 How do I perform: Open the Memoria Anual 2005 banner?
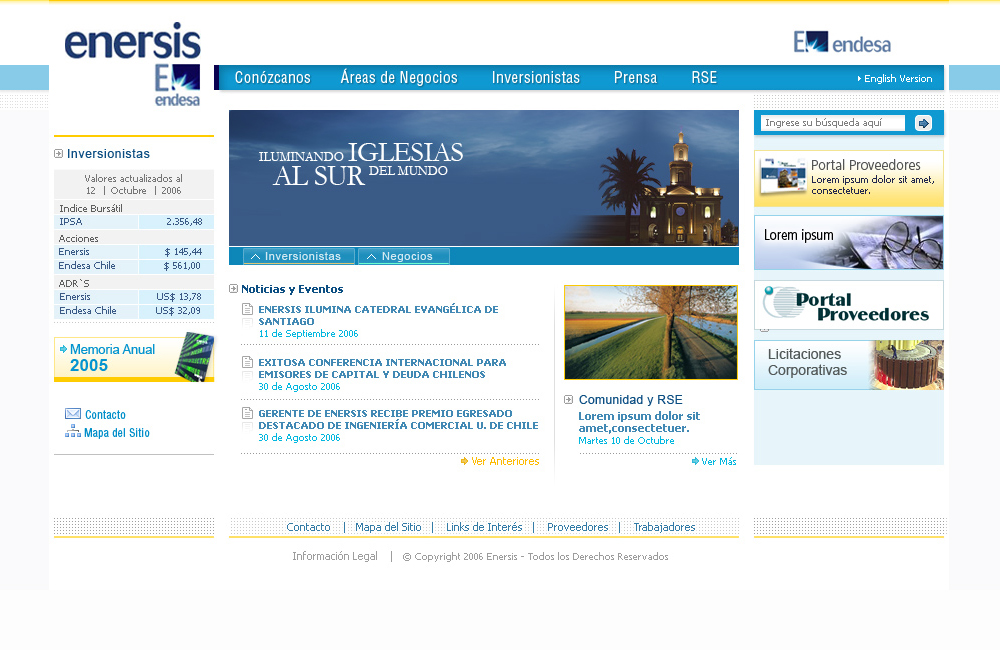coord(133,358)
